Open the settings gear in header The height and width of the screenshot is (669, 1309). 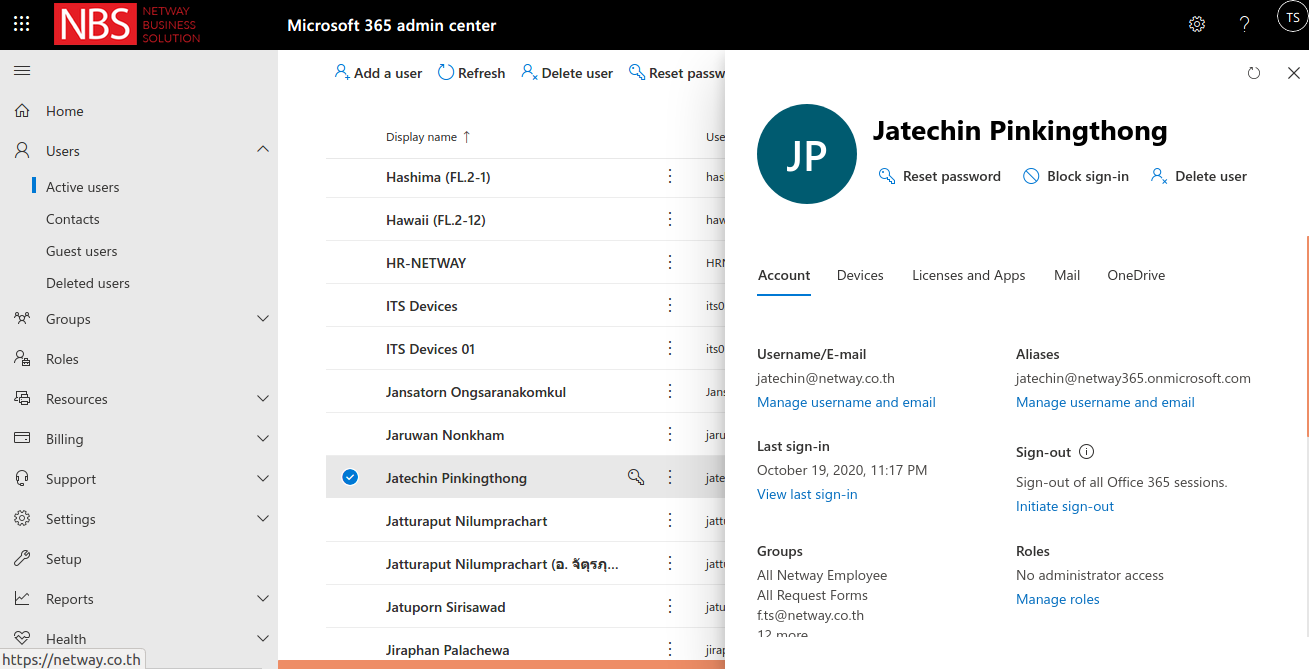(1196, 24)
